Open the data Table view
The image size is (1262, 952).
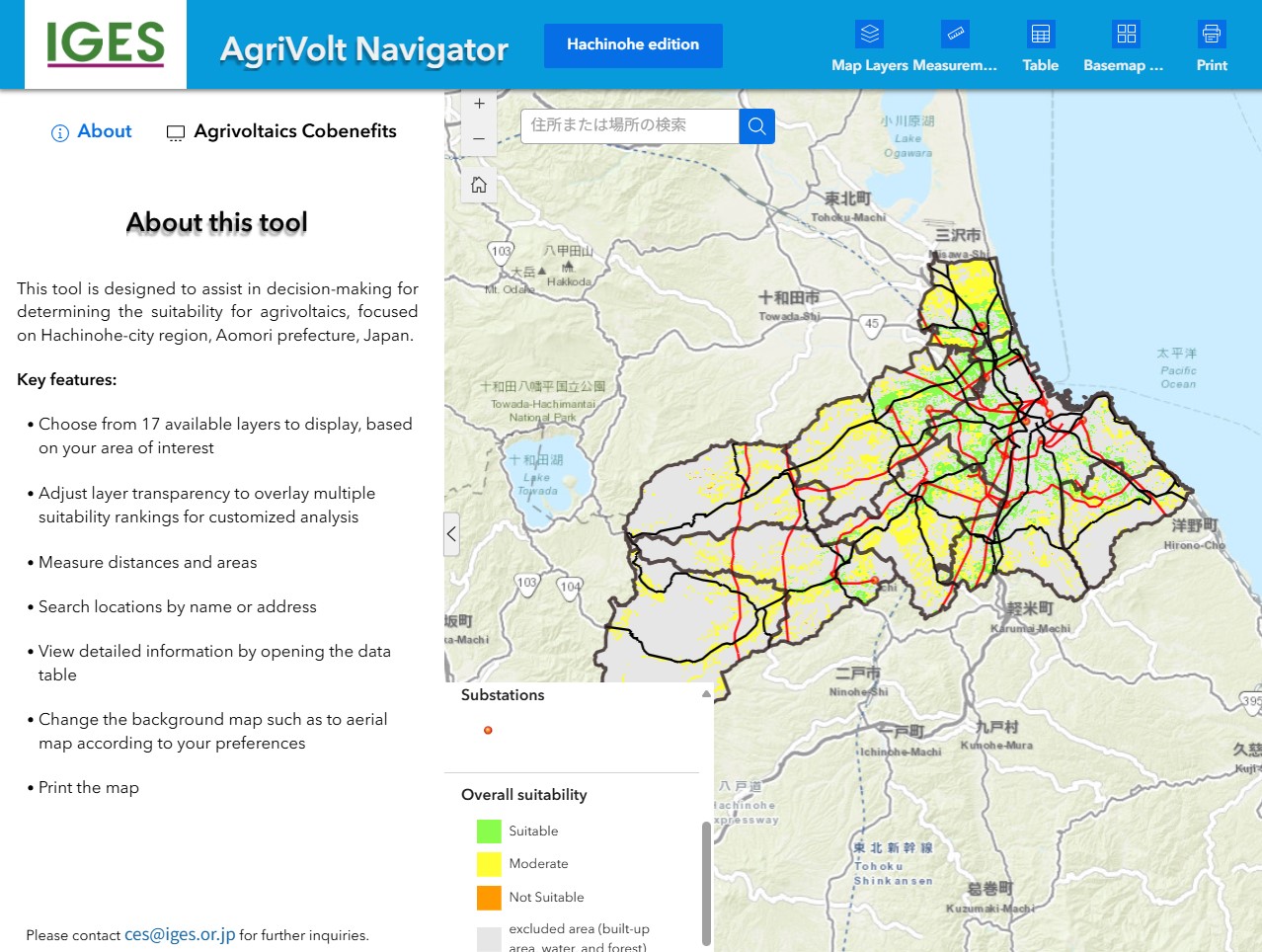[x=1040, y=35]
